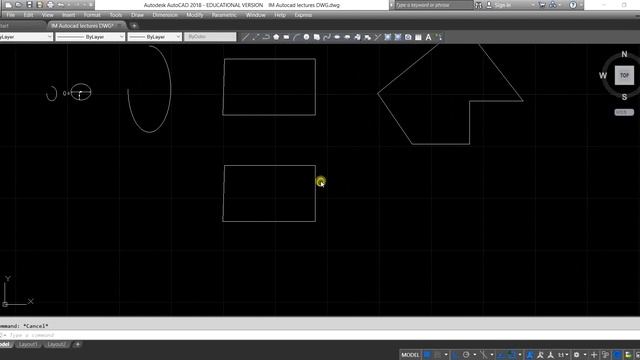The width and height of the screenshot is (640, 360).
Task: Open the ByColor plot style dropdown
Action: point(210,37)
